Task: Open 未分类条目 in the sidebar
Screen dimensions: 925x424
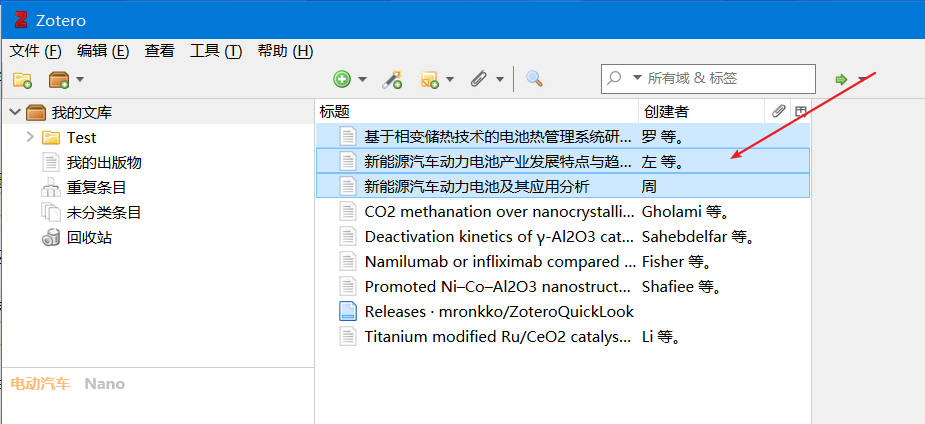Action: (104, 213)
